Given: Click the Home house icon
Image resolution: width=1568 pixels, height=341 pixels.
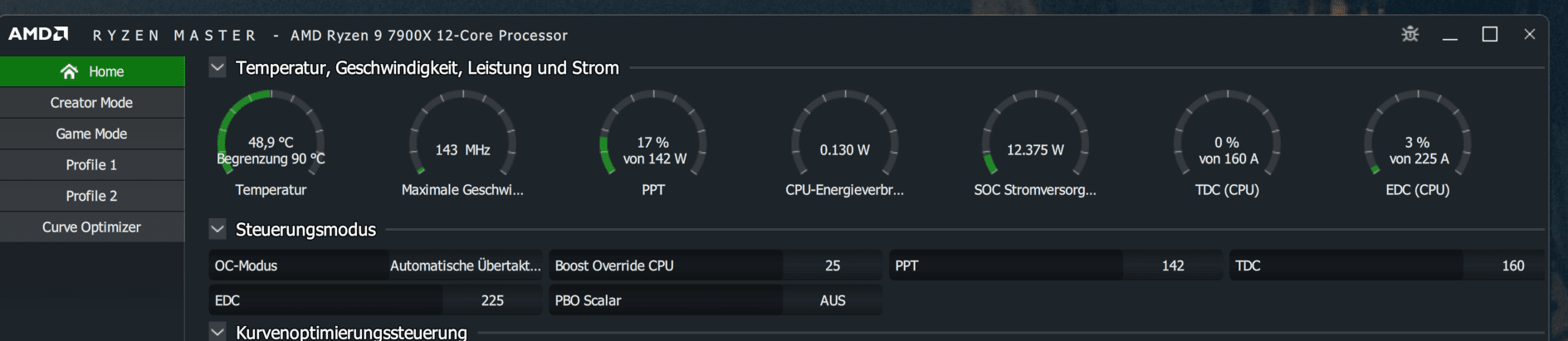Looking at the screenshot, I should 69,71.
